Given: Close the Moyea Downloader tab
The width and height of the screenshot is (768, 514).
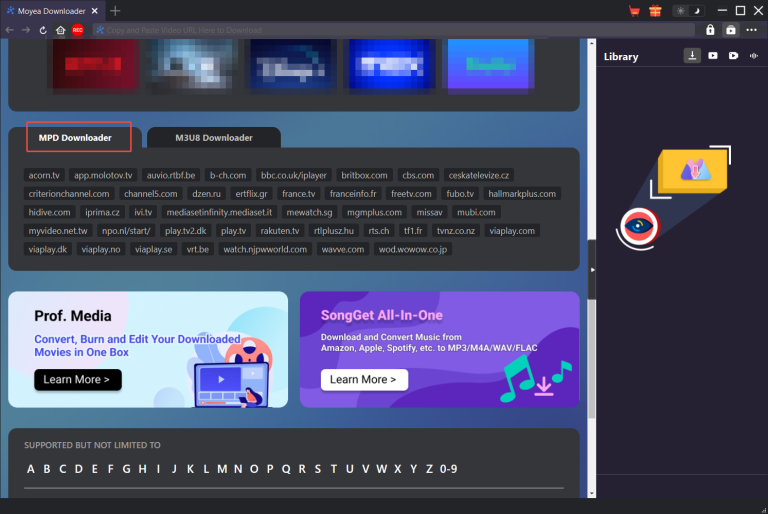Looking at the screenshot, I should pos(95,11).
